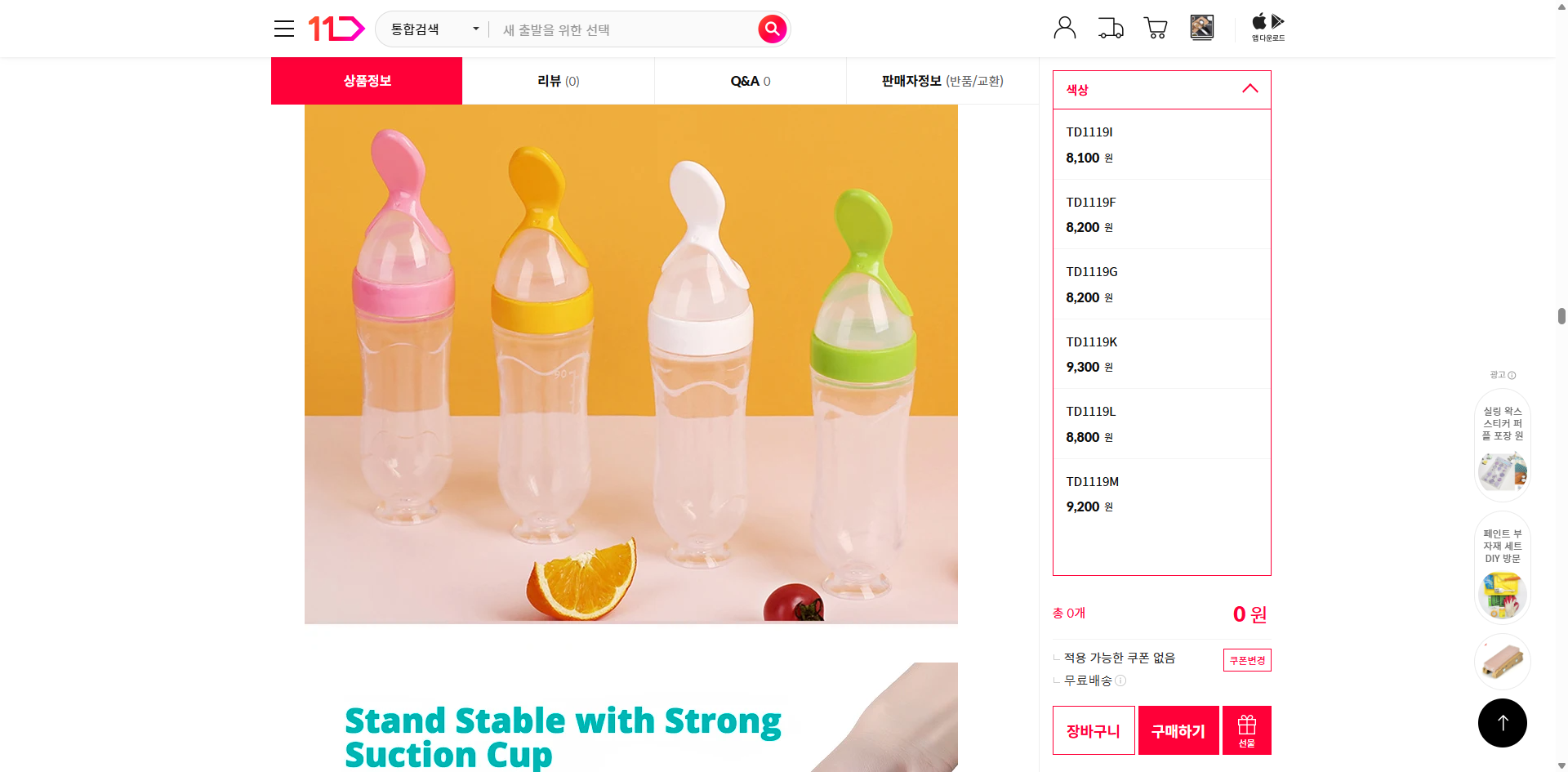Open the my account user icon
This screenshot has width=1568, height=772.
[1065, 28]
